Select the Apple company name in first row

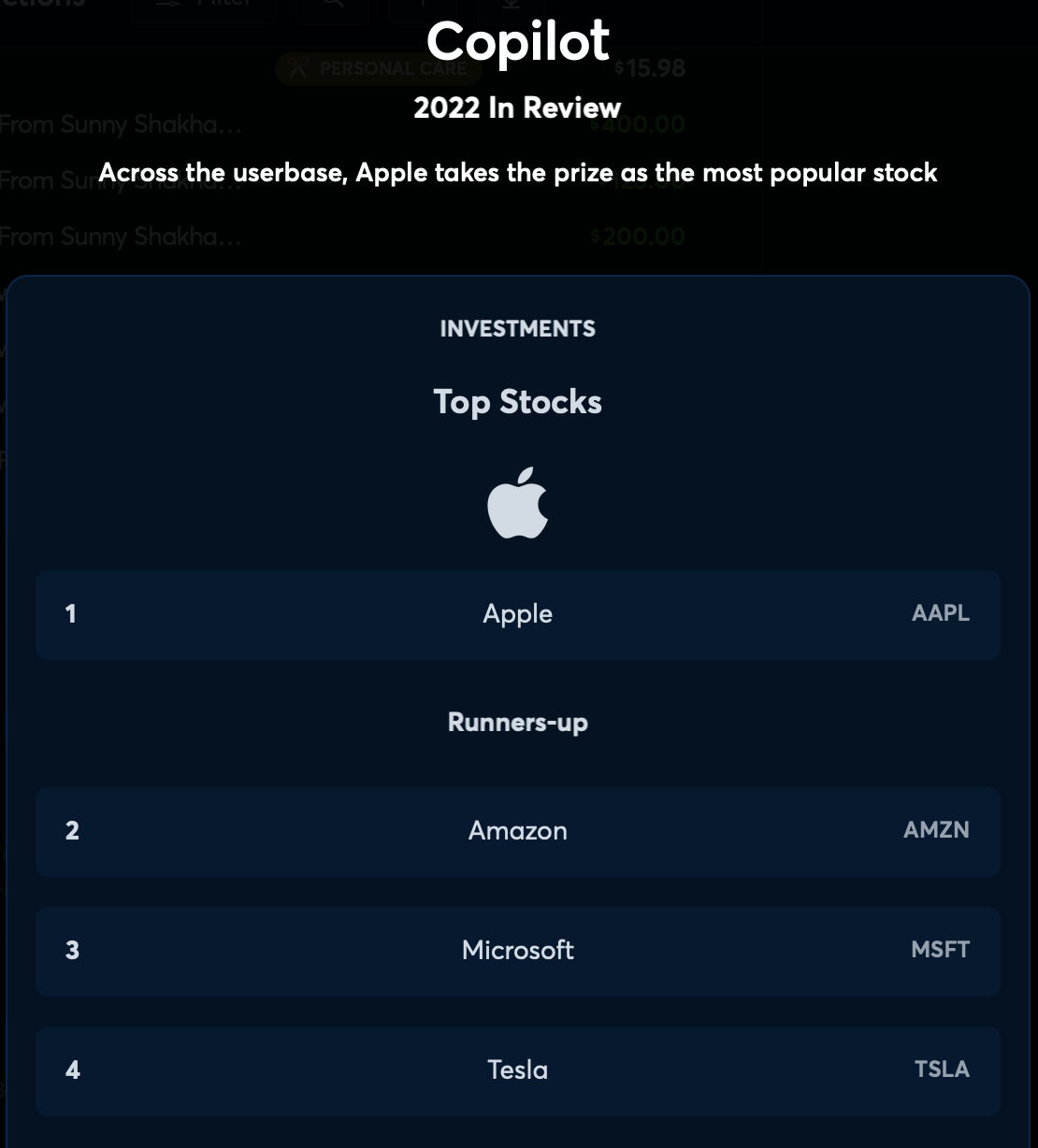coord(517,614)
